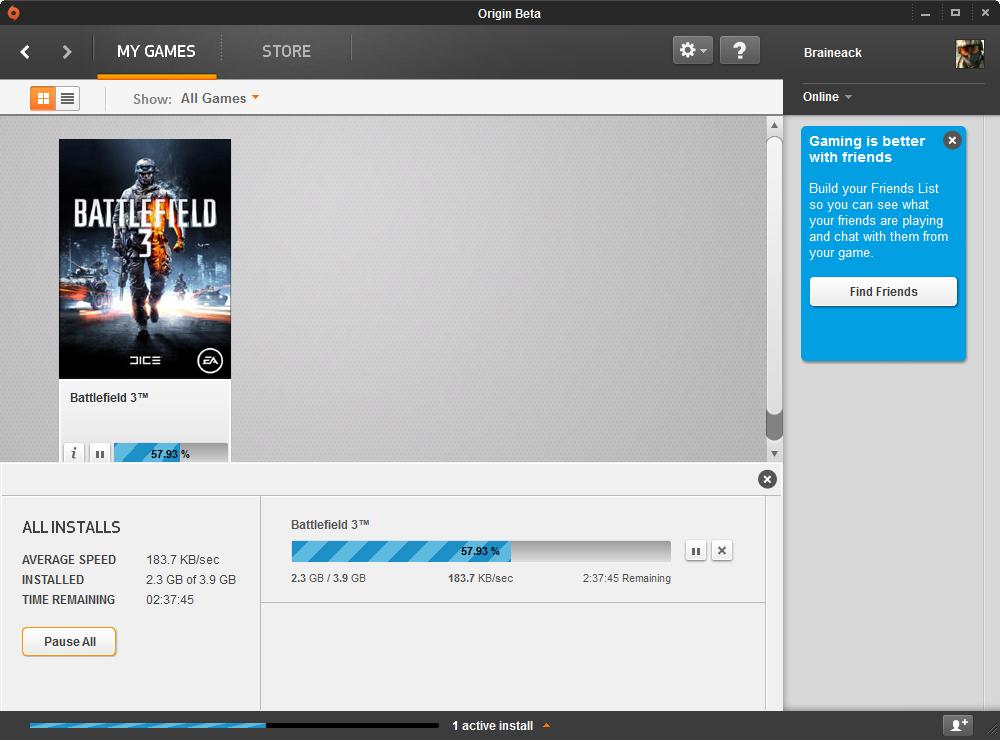Viewport: 1000px width, 740px height.
Task: Close the Gaming is better with friends card
Action: pyautogui.click(x=952, y=140)
